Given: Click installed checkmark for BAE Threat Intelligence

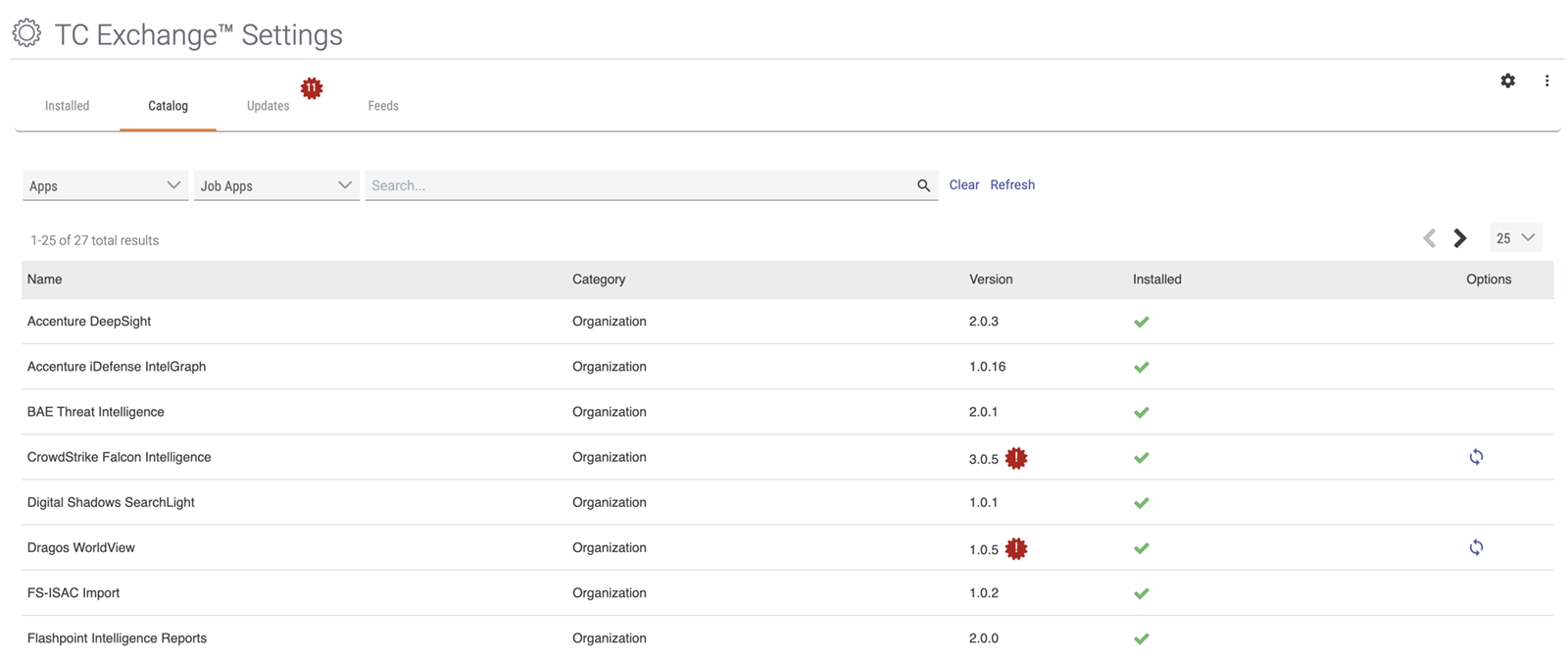Looking at the screenshot, I should (1141, 412).
